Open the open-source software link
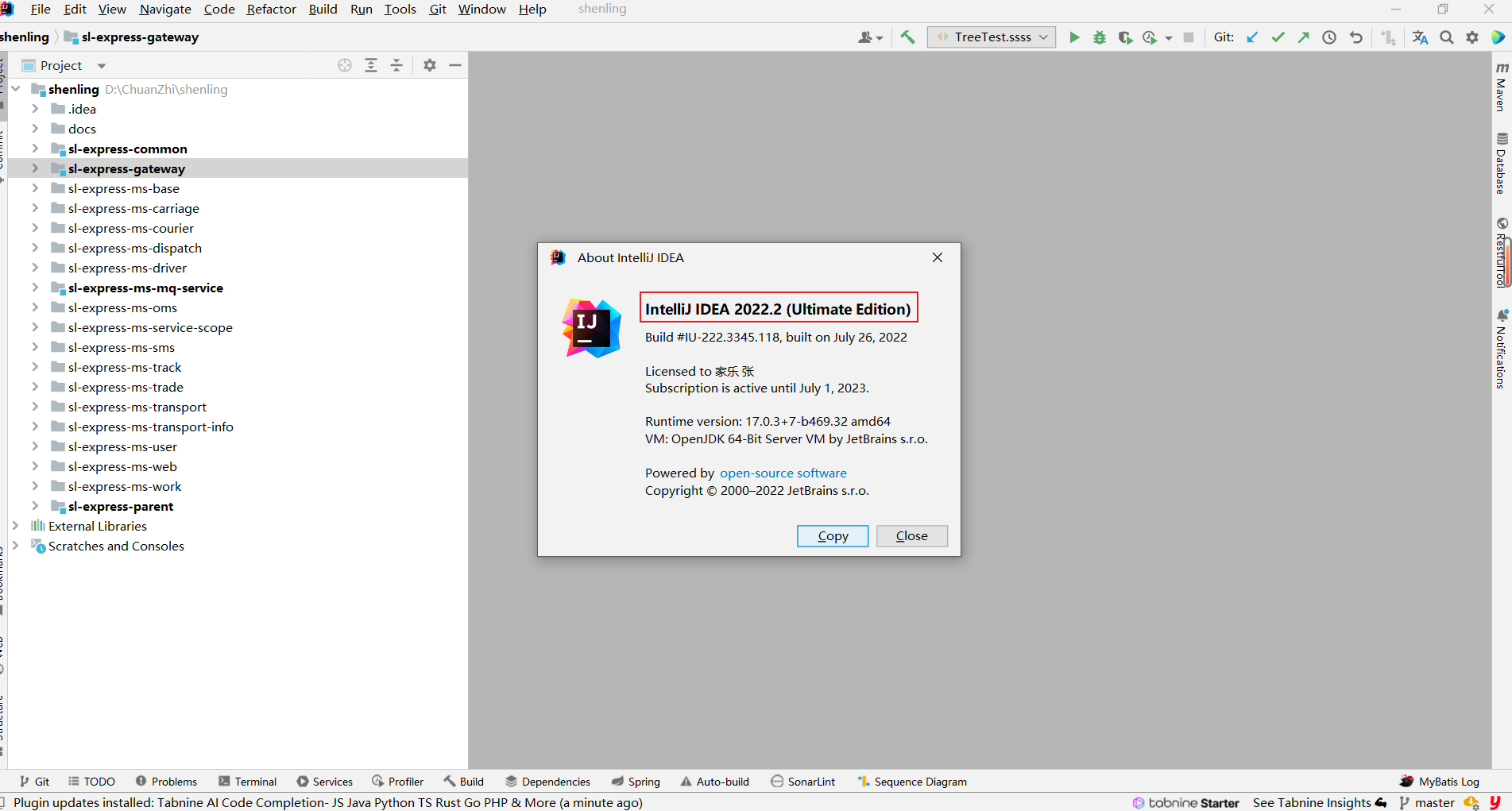 point(783,473)
